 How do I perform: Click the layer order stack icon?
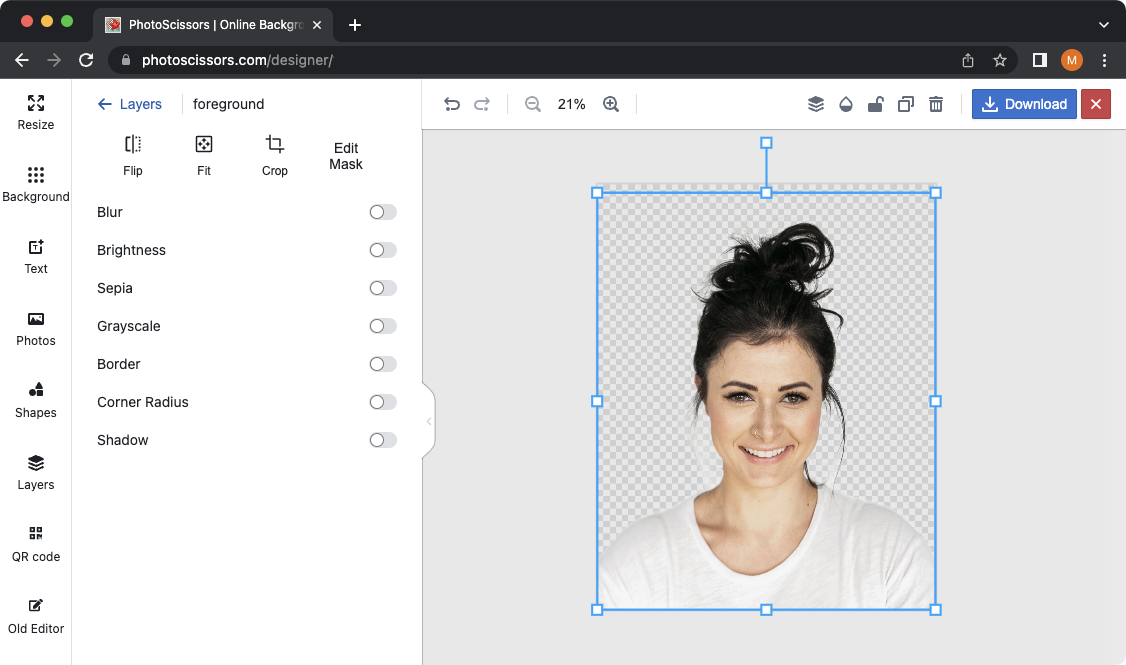[815, 103]
